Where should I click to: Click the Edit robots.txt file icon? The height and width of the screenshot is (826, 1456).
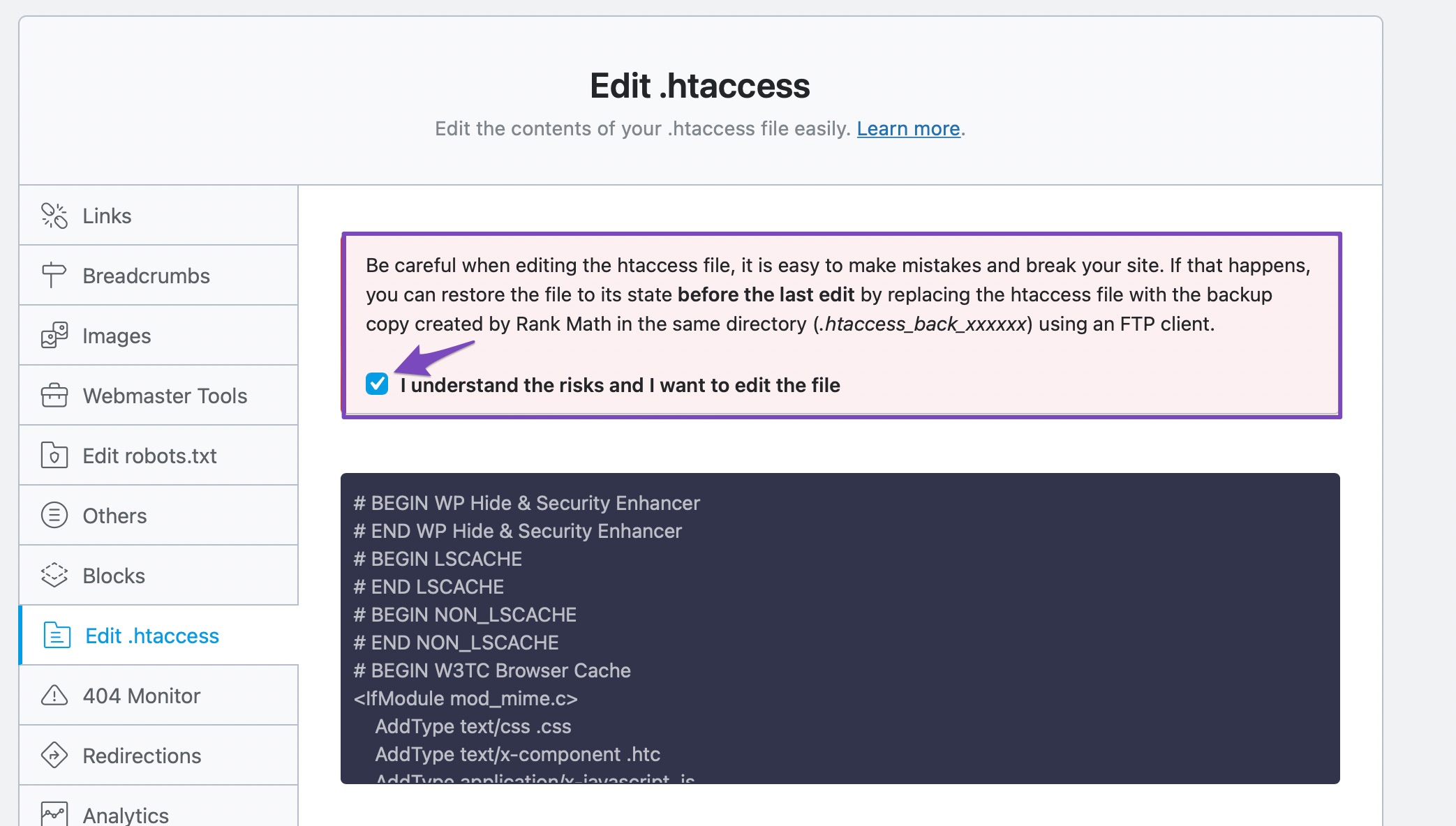click(x=54, y=456)
